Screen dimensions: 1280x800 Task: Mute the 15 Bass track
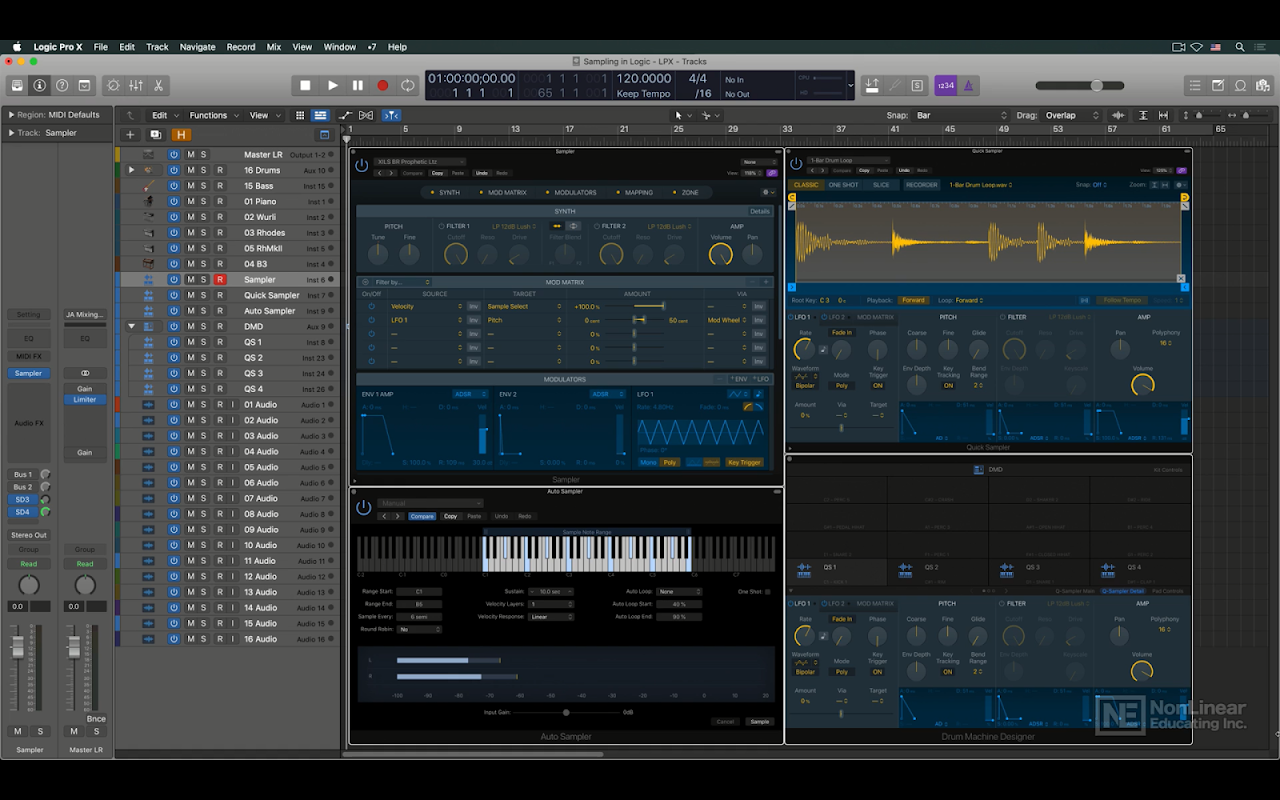(190, 186)
